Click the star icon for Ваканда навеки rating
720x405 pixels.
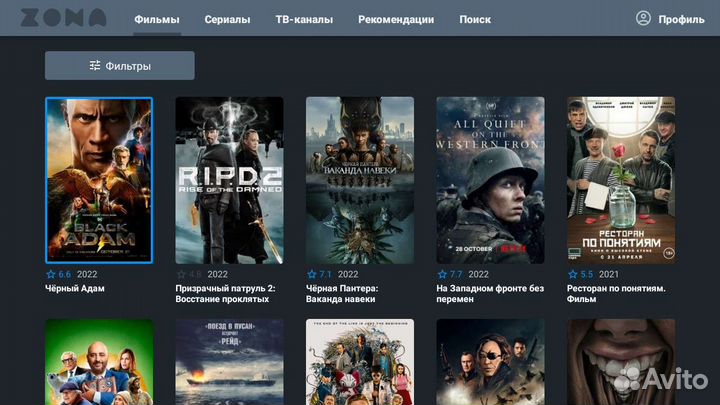point(312,274)
